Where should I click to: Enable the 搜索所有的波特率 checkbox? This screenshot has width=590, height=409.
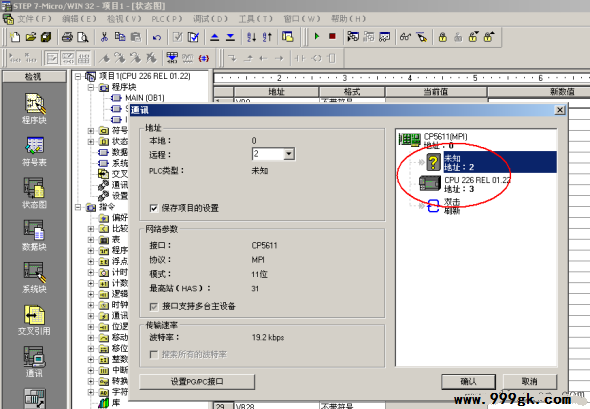pos(154,354)
